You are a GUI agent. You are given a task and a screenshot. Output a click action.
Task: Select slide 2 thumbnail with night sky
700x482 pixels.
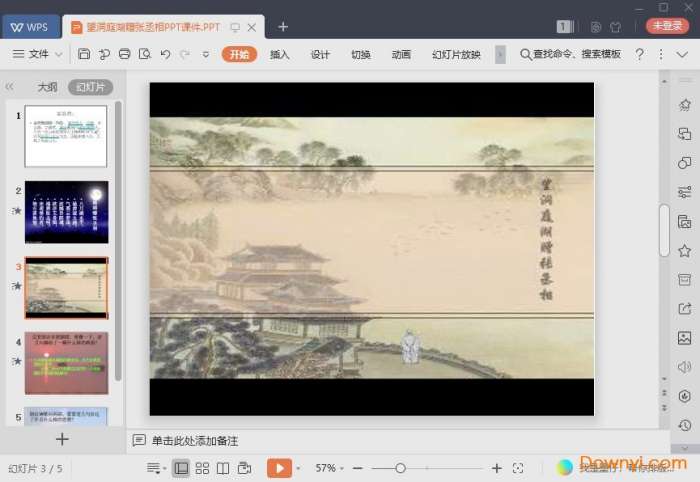coord(66,212)
